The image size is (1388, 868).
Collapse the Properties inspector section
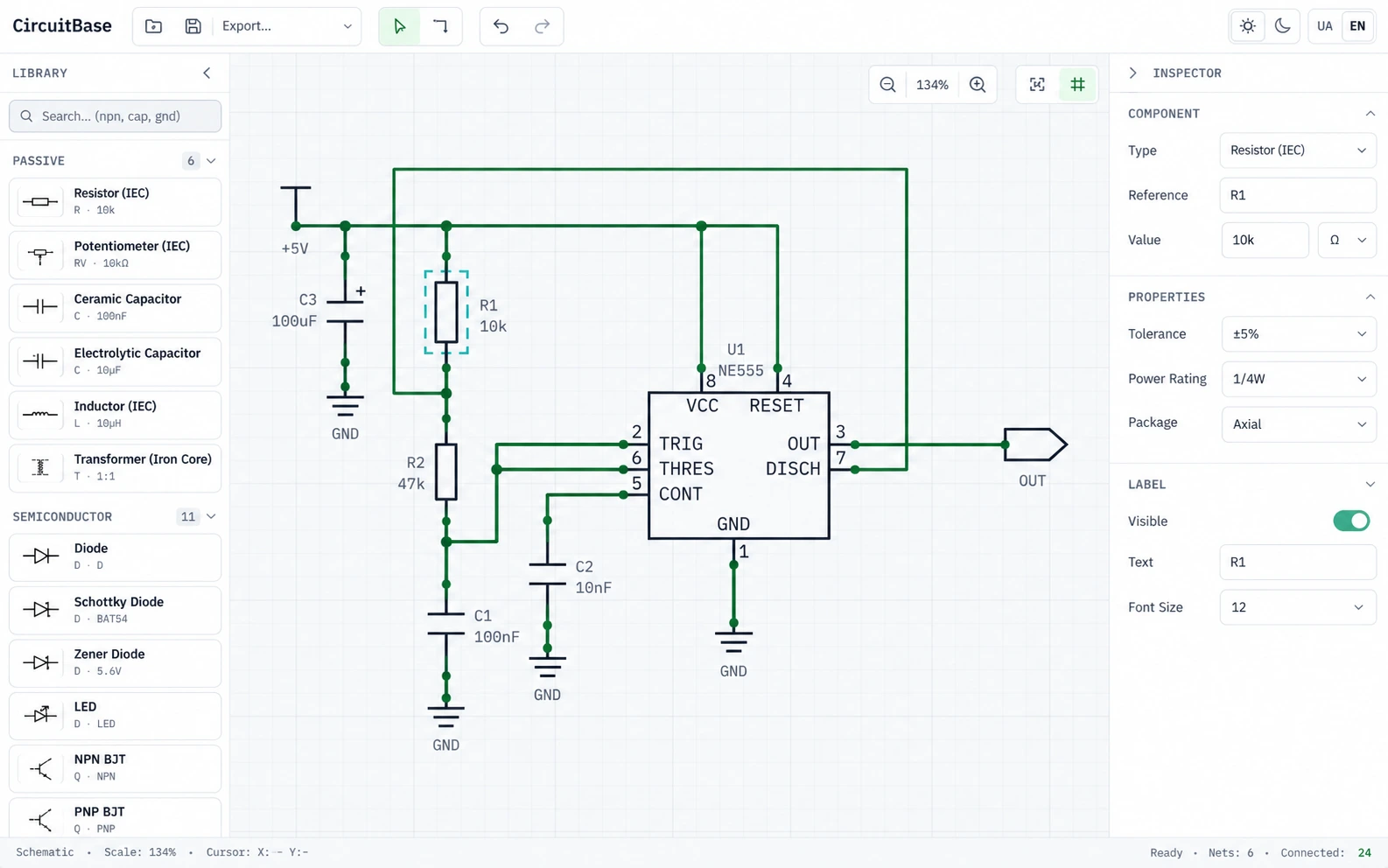coord(1370,297)
